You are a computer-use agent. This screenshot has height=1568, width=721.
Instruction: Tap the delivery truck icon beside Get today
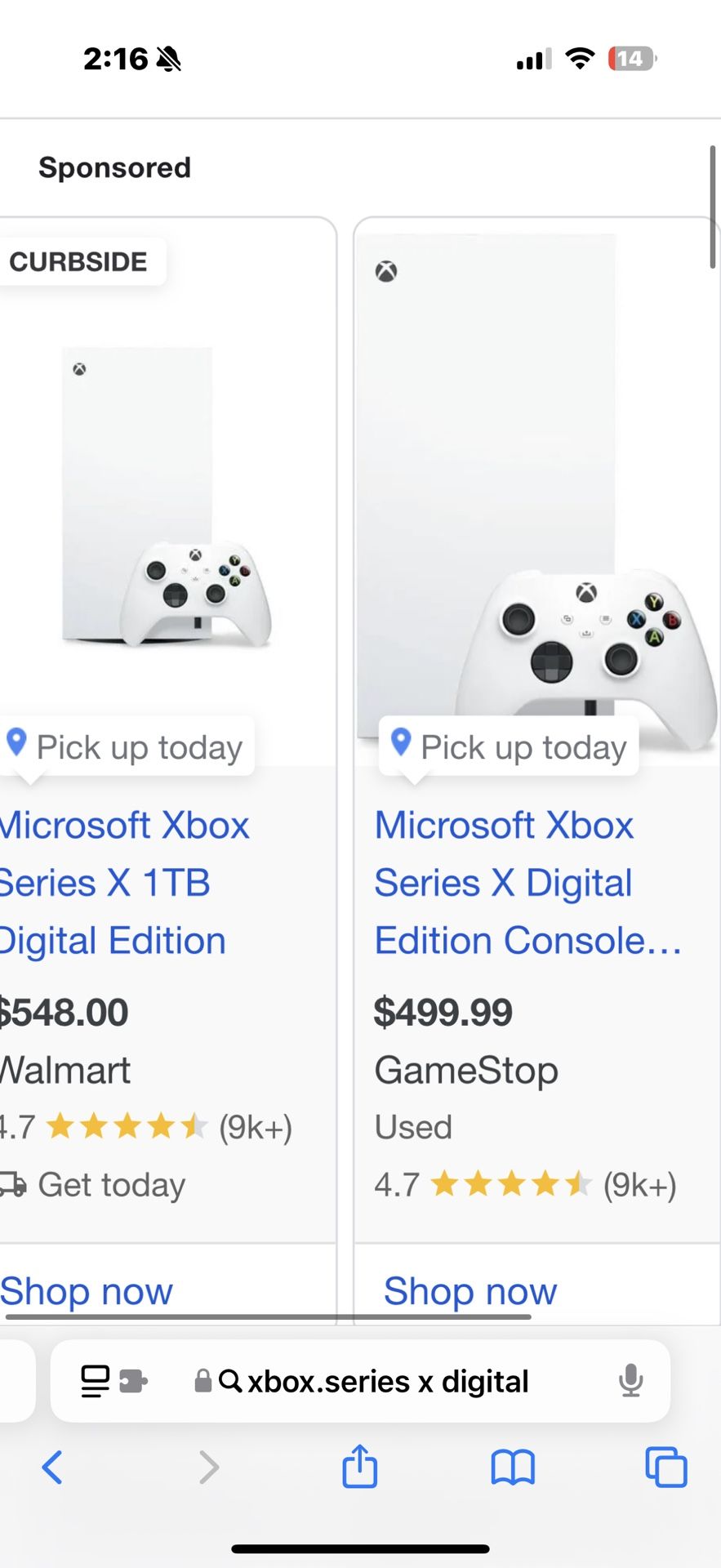(x=14, y=1184)
